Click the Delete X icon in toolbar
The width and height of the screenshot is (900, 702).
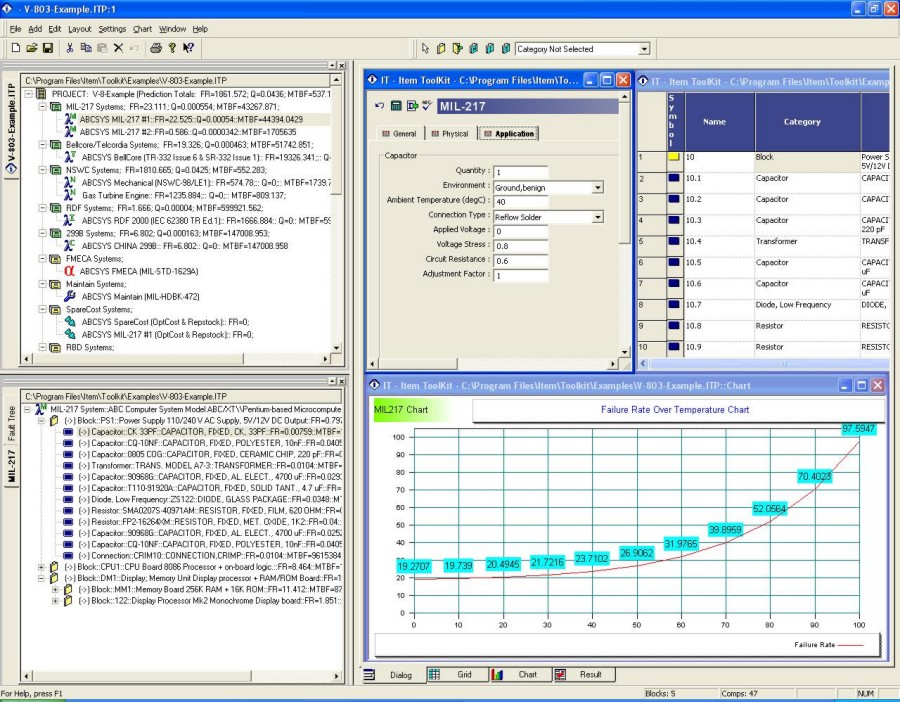click(118, 48)
